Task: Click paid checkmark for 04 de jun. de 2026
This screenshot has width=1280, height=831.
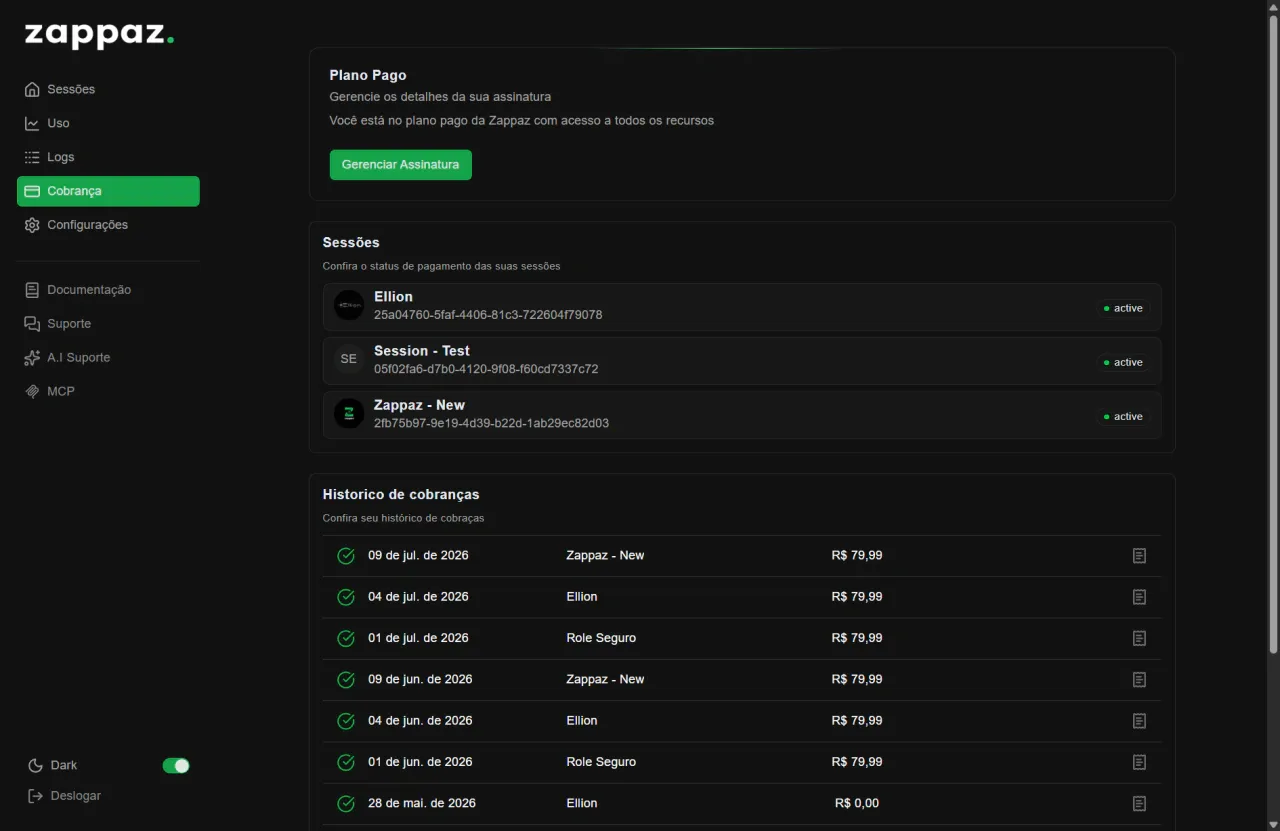Action: click(346, 721)
